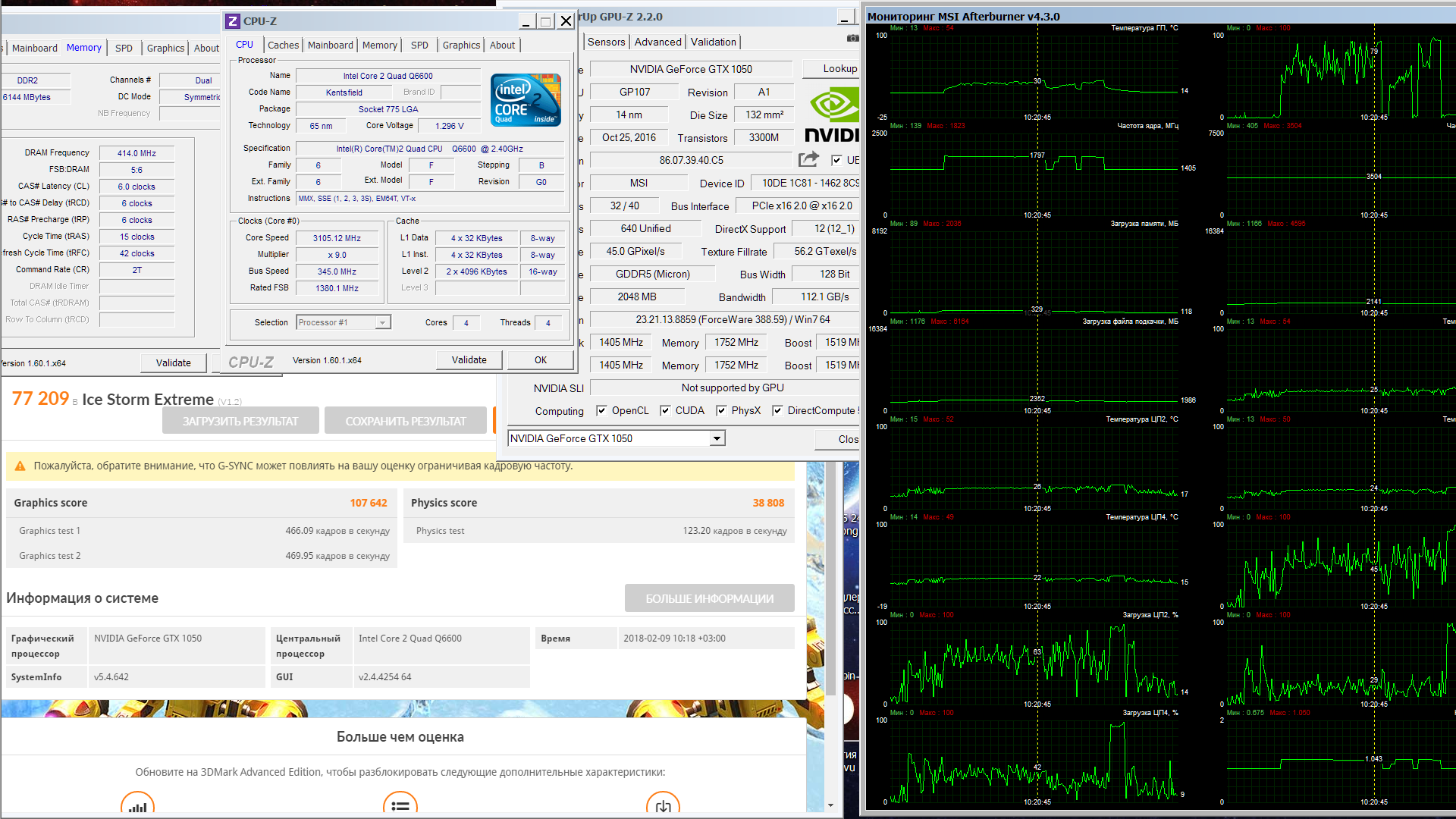
Task: Open the Graphics tab in front CPU-Z window
Action: pyautogui.click(x=461, y=45)
